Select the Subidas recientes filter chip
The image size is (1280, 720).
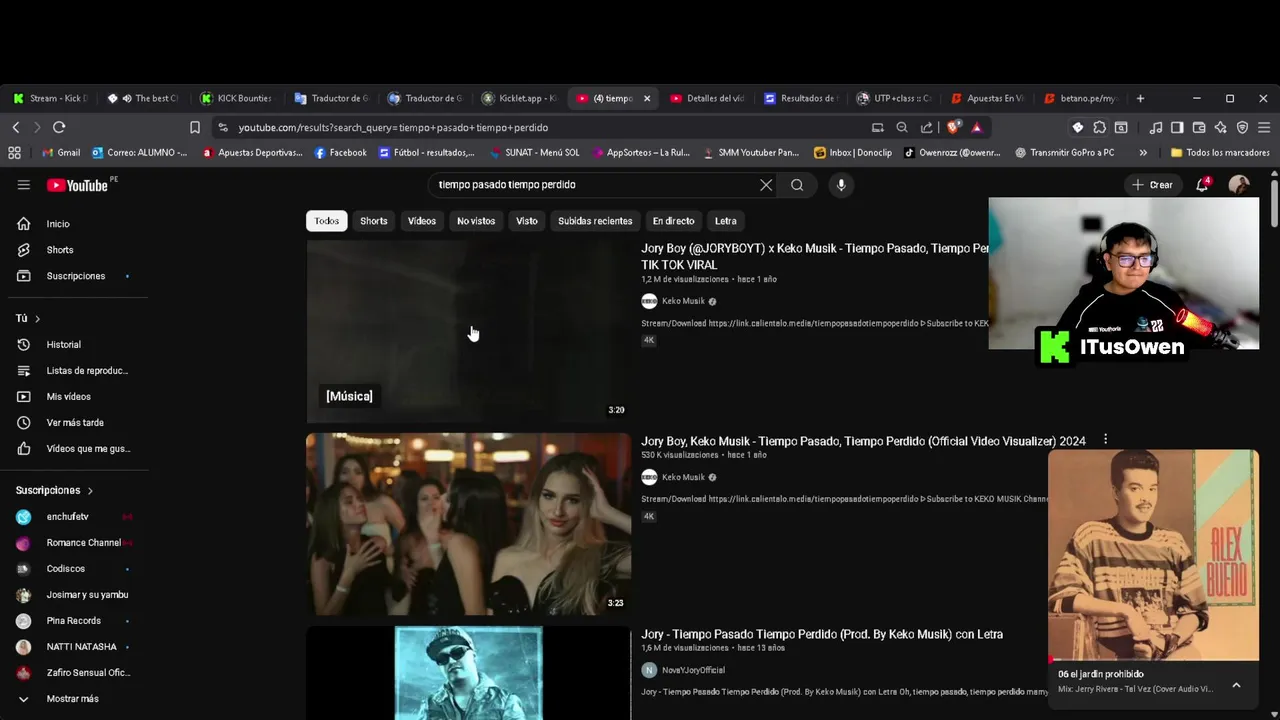pos(595,221)
